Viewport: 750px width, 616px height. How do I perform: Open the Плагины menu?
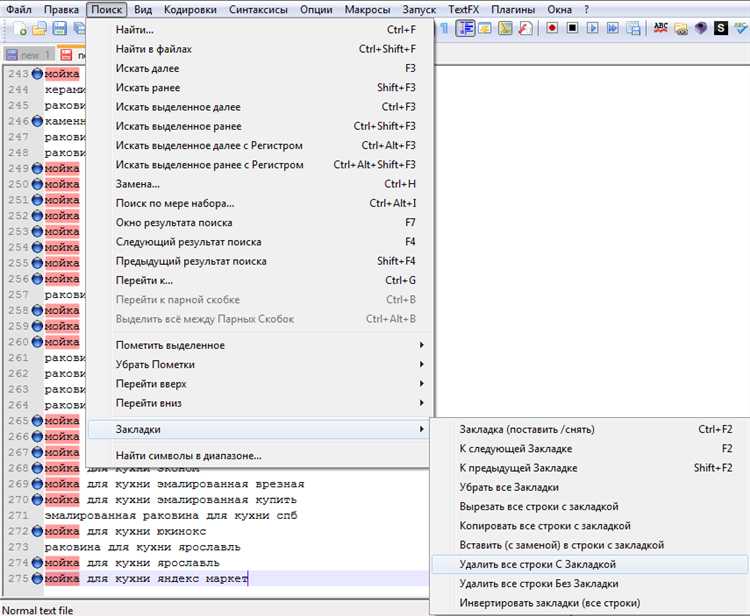513,10
